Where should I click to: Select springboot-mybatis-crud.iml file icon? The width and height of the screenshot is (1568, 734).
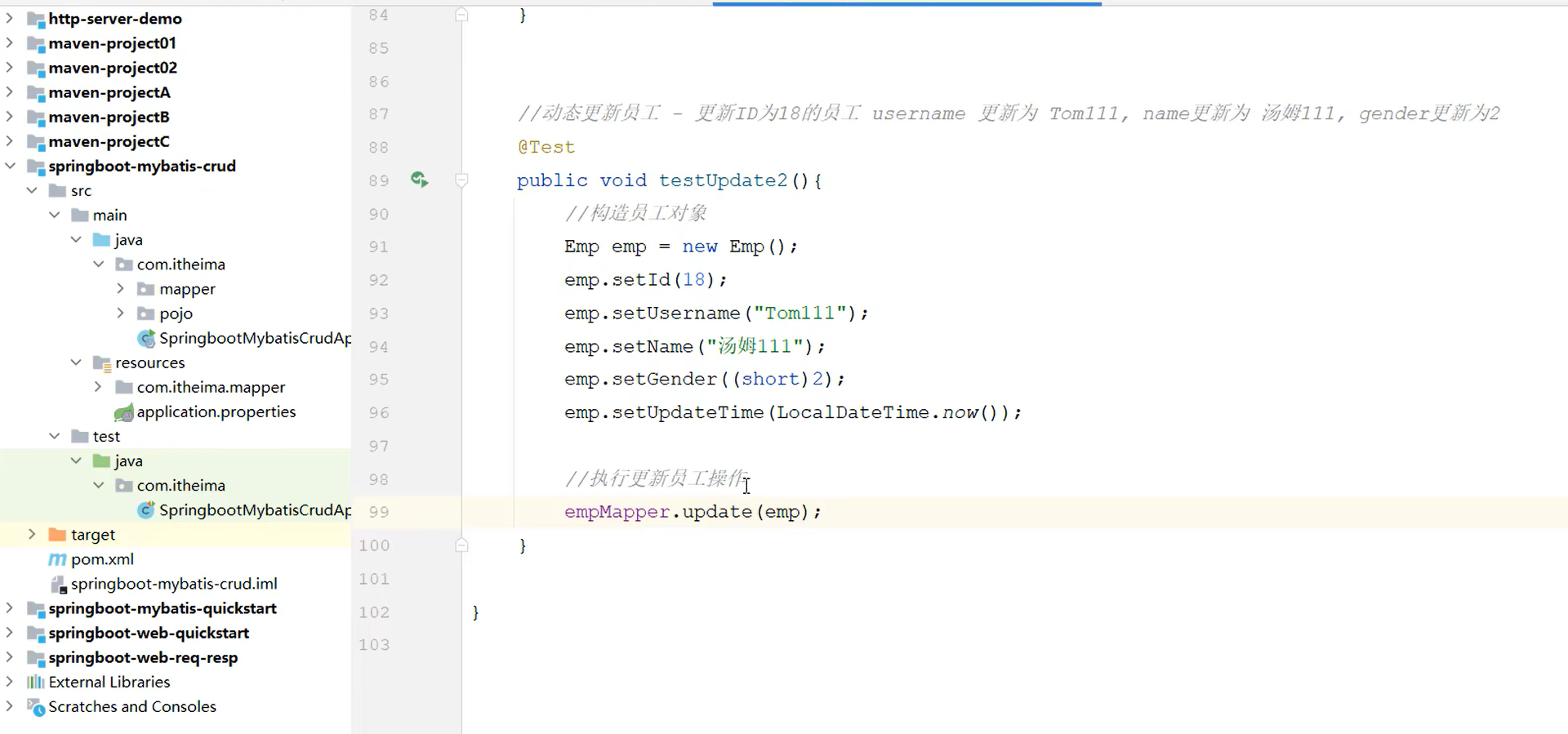tap(59, 585)
